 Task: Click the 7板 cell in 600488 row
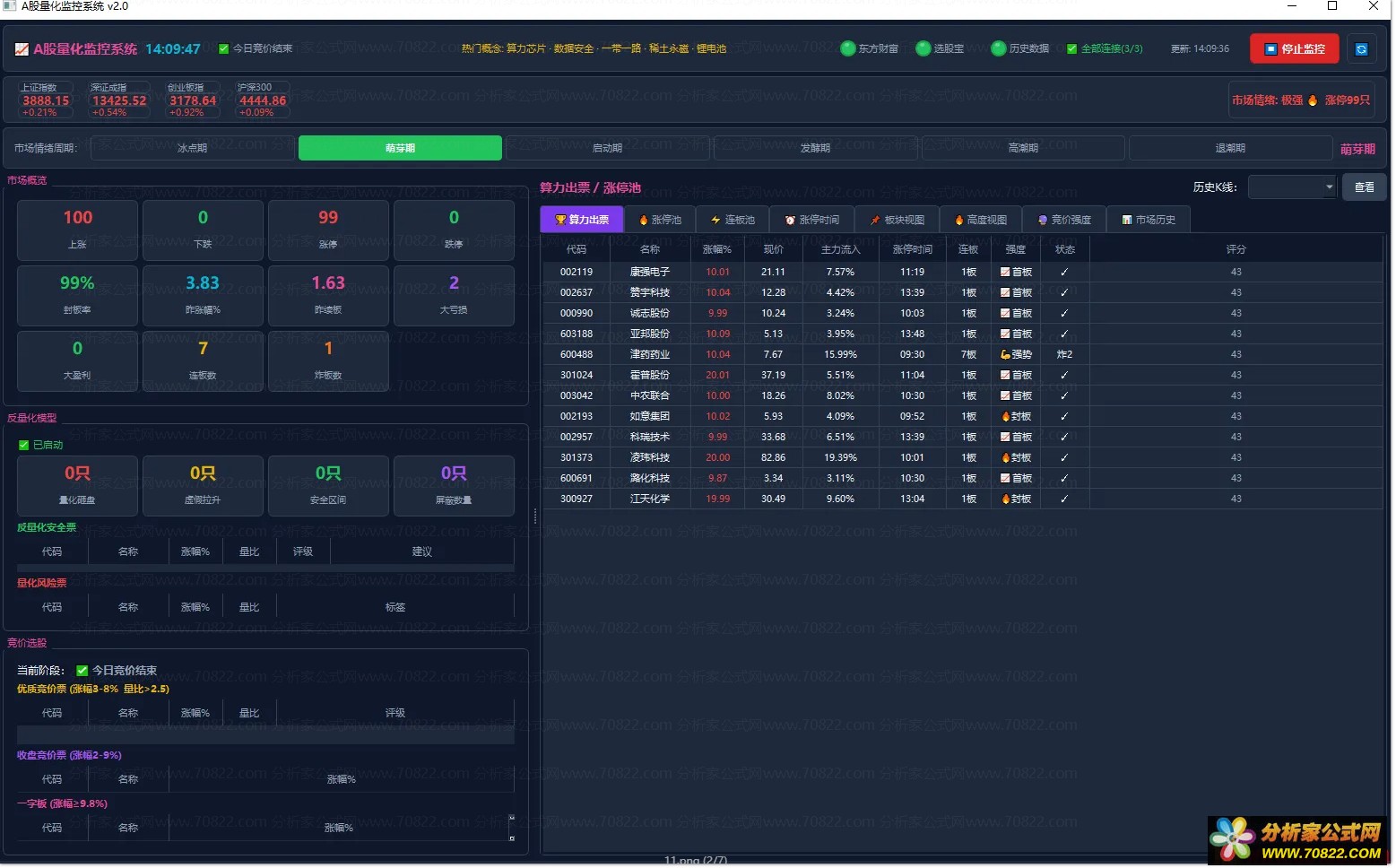pyautogui.click(x=968, y=354)
